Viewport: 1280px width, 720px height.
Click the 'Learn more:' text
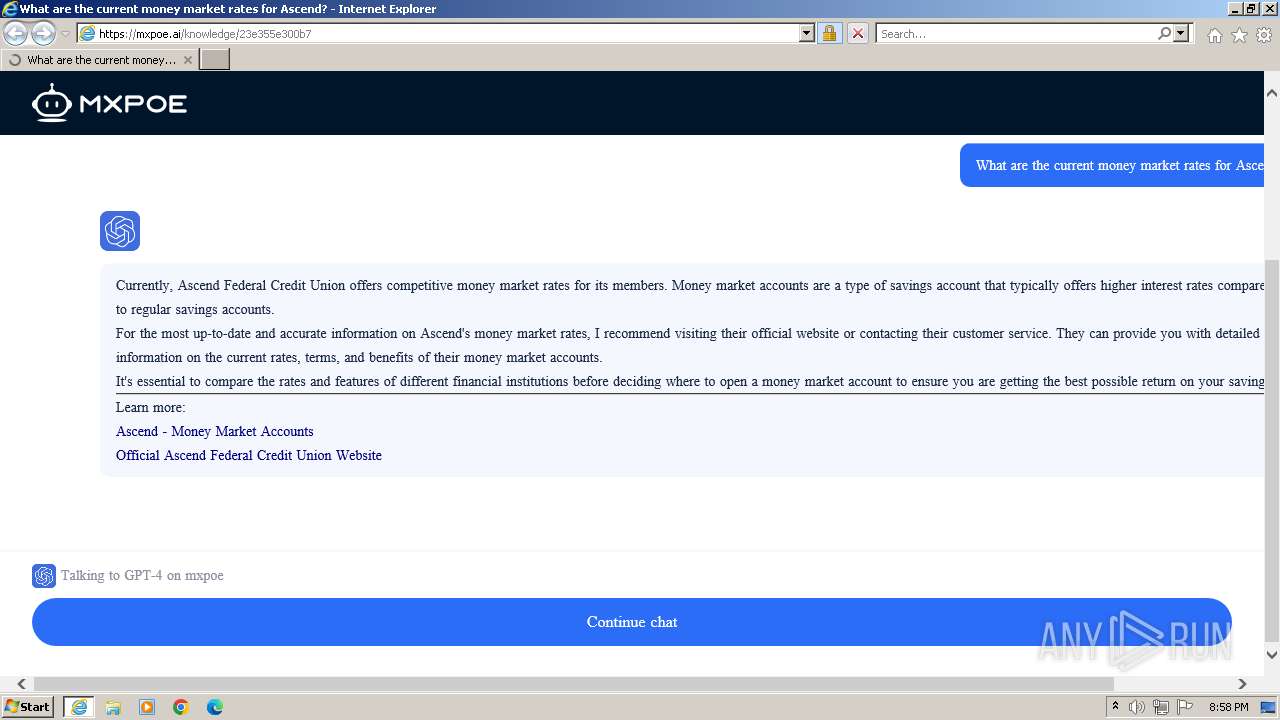[151, 407]
